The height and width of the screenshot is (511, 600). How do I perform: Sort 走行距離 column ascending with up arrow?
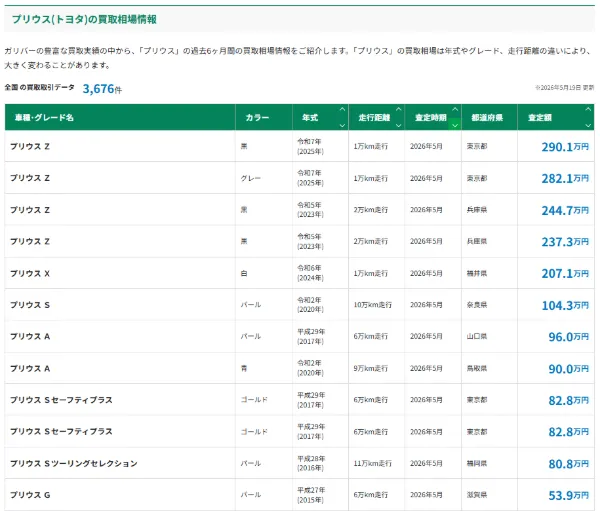coord(398,109)
